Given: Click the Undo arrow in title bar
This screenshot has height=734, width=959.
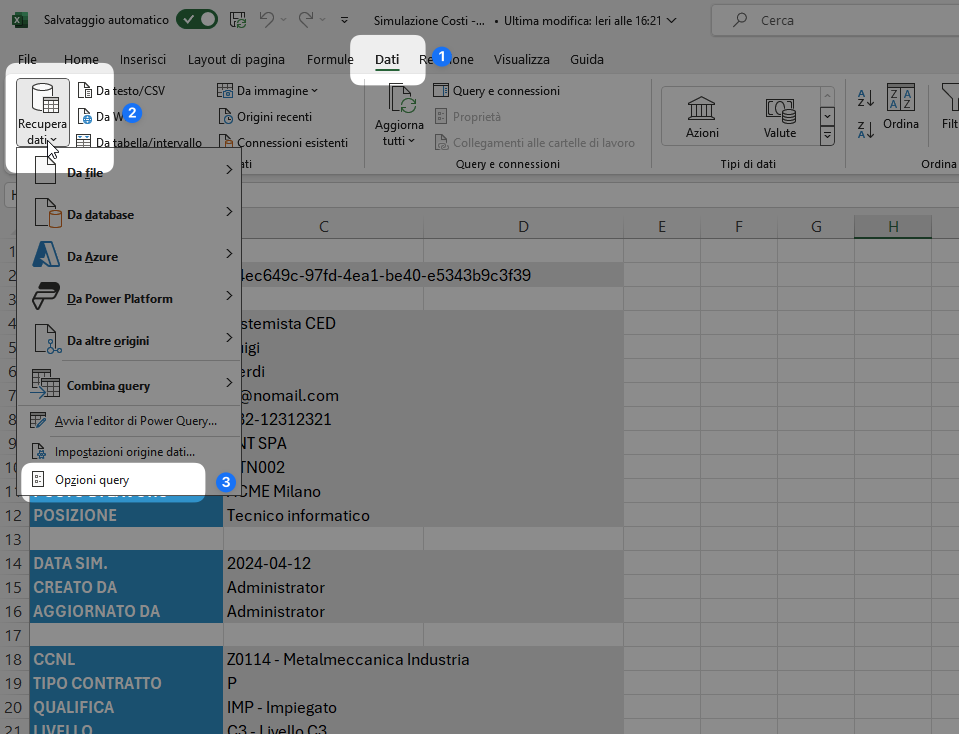Looking at the screenshot, I should (267, 19).
